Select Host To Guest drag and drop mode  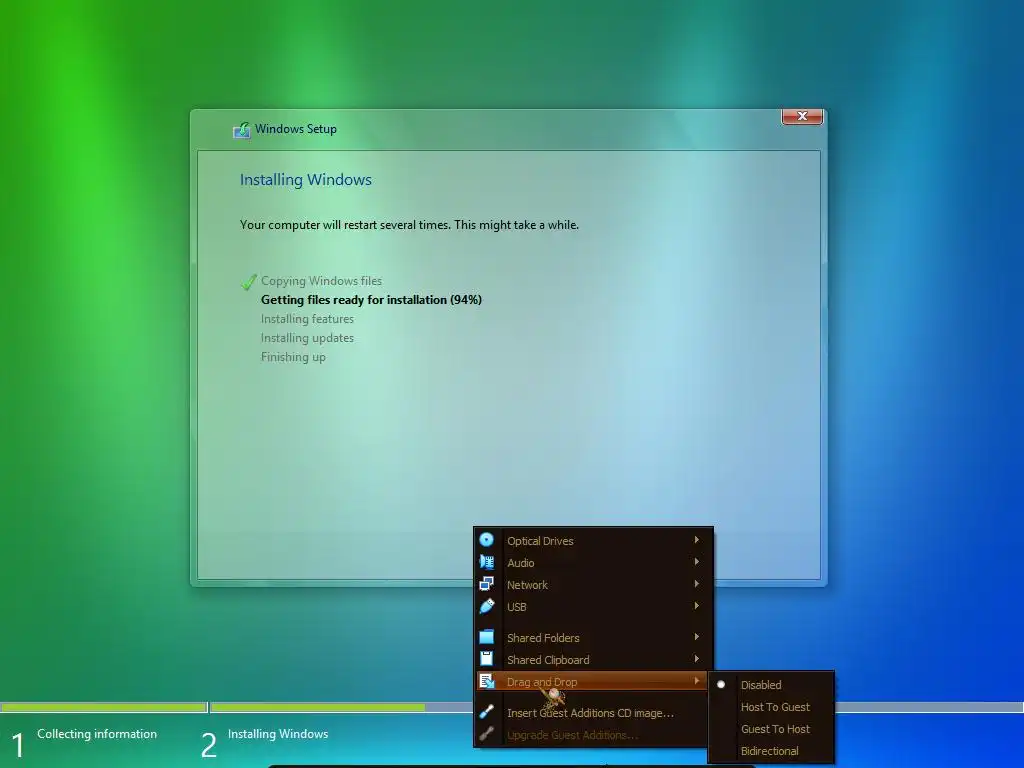(x=771, y=707)
